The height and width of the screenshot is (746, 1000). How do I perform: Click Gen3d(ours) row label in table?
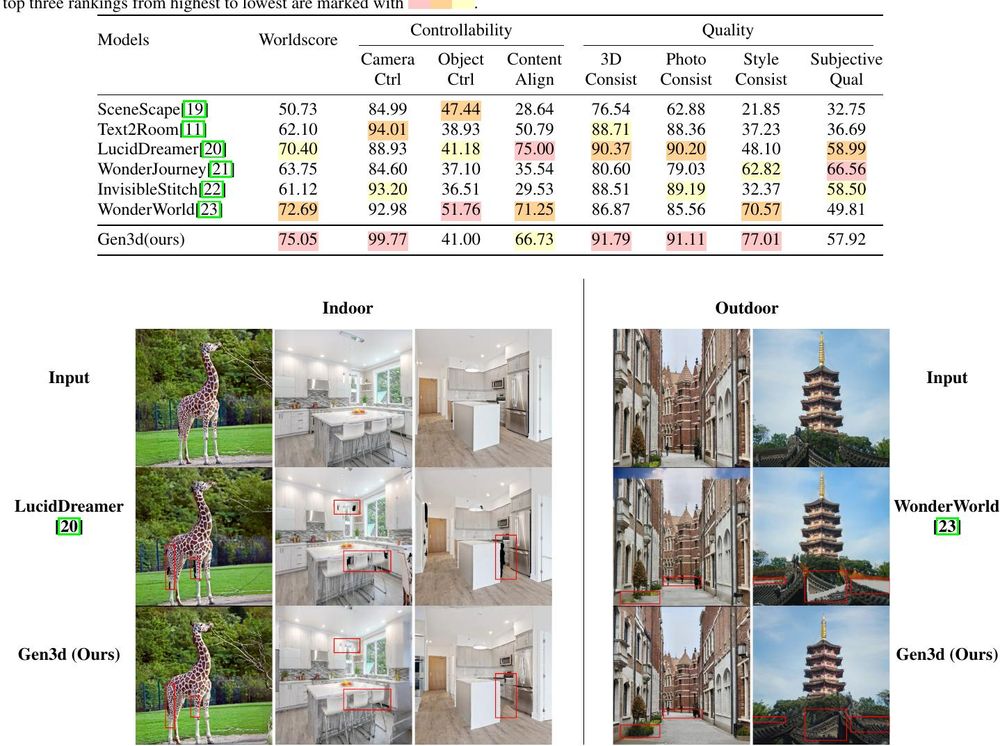coord(141,240)
